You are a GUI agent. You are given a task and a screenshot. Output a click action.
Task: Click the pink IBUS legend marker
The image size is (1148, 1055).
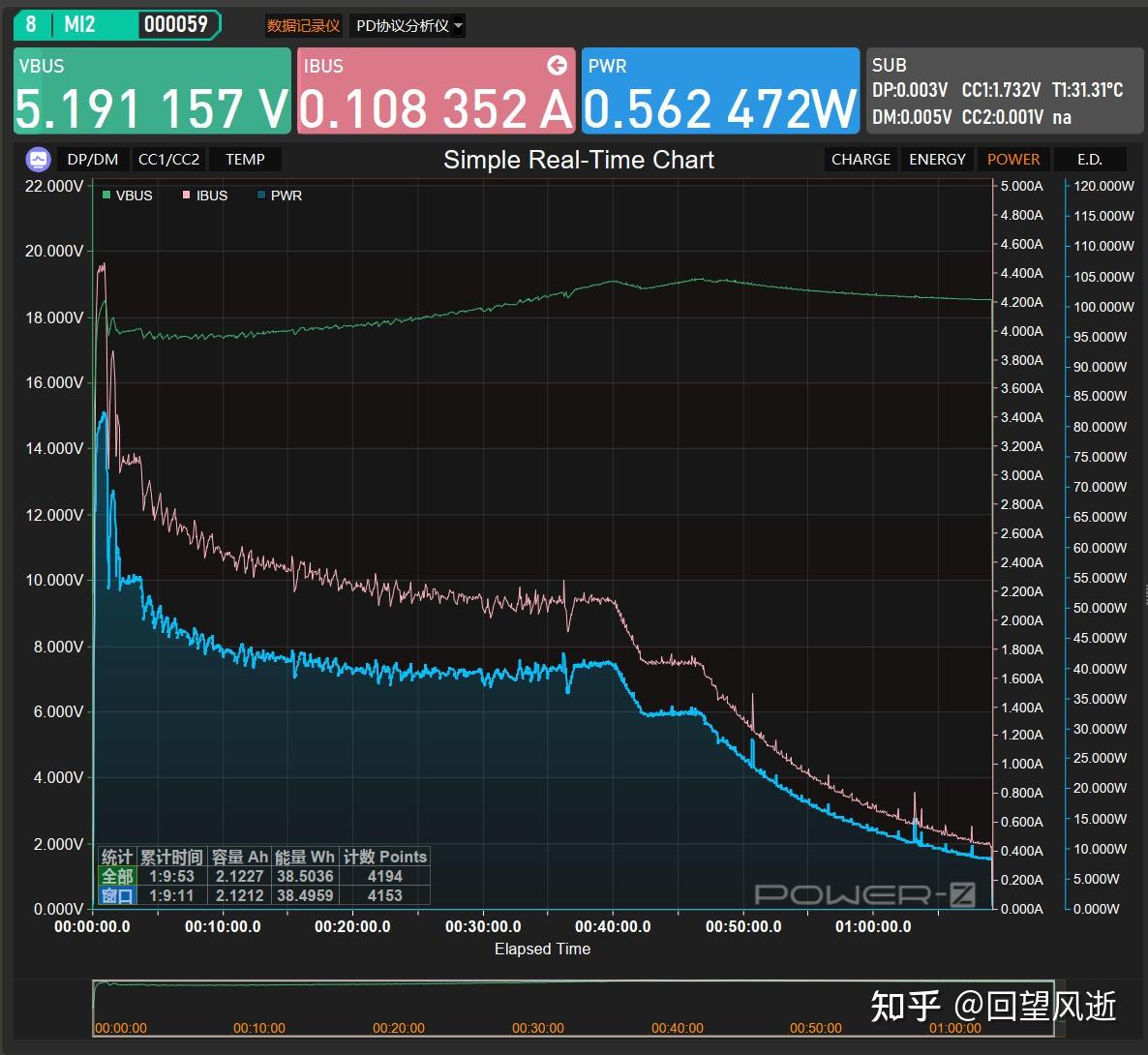186,195
